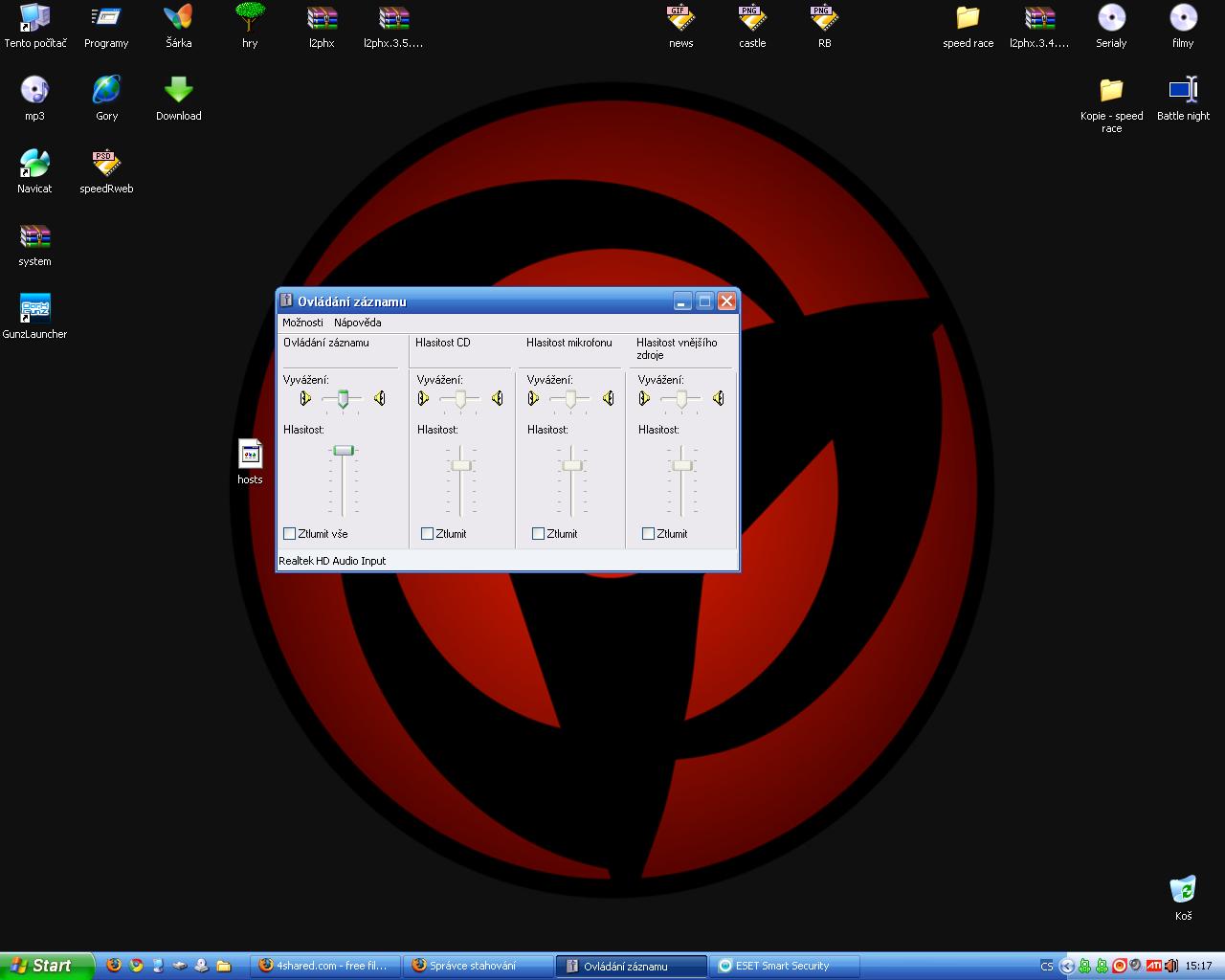This screenshot has width=1225, height=980.
Task: Click the Hlasitost vnějšího zdroje volume slider thumb
Action: point(681,465)
